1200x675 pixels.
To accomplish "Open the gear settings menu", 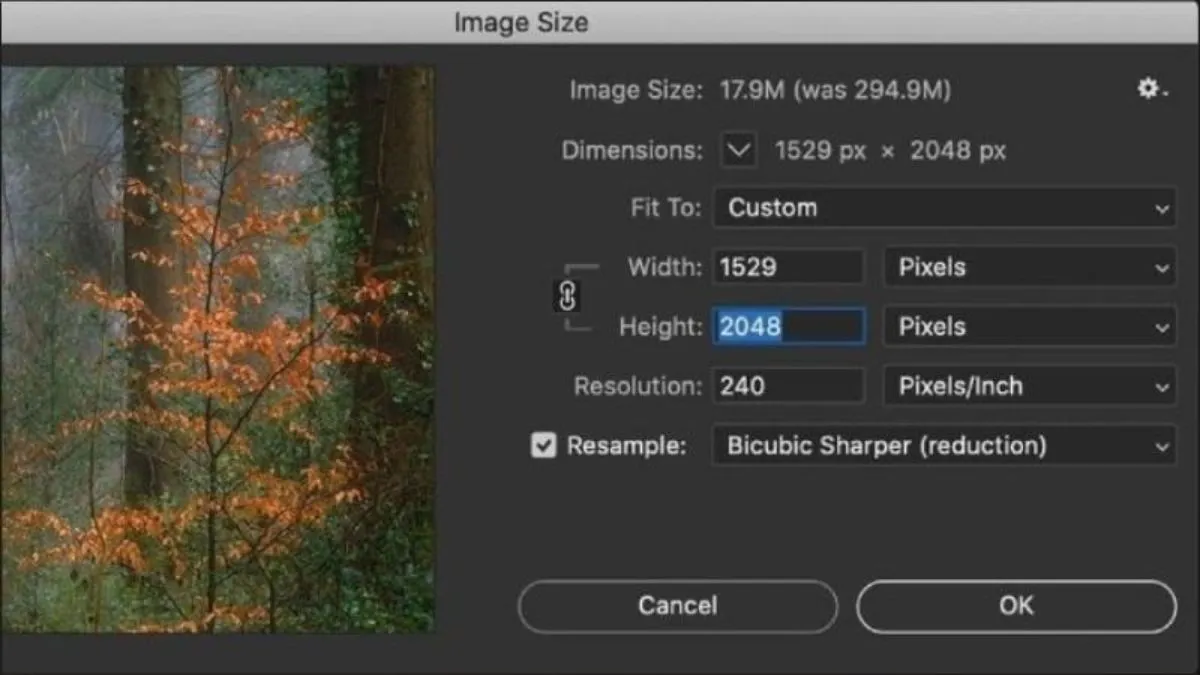I will click(1150, 90).
